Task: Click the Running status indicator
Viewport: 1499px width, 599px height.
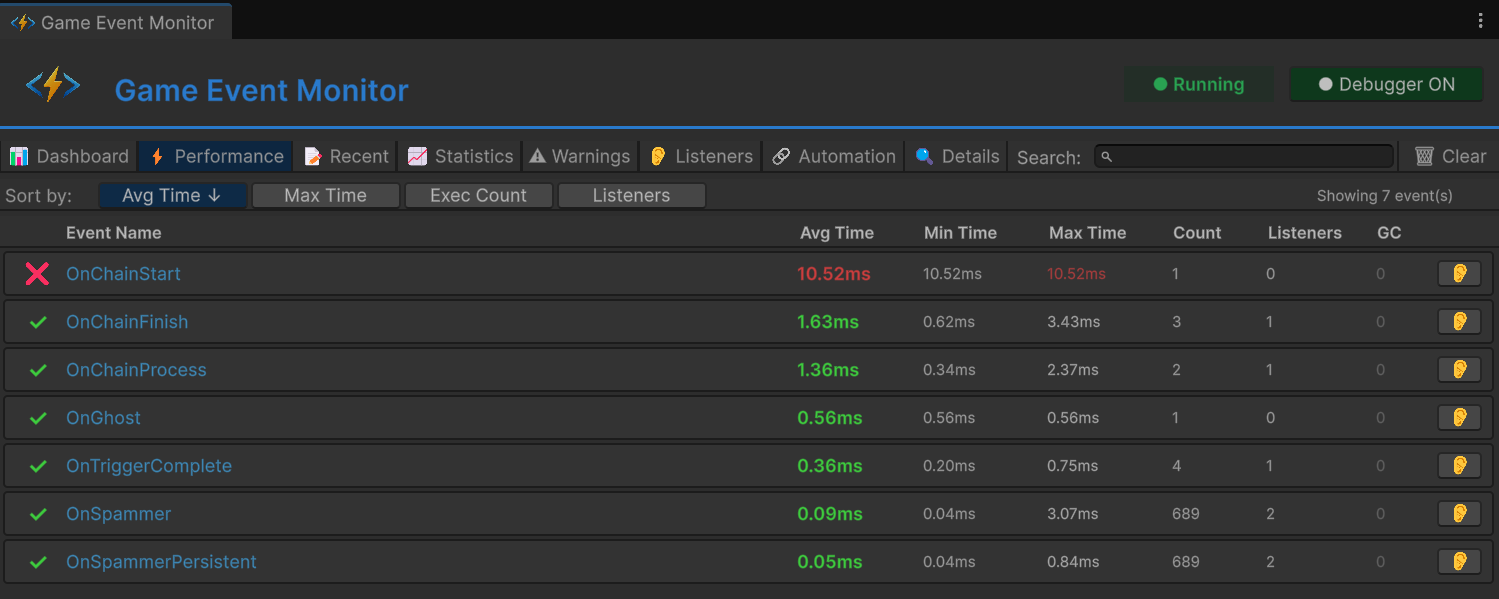Action: [1199, 84]
